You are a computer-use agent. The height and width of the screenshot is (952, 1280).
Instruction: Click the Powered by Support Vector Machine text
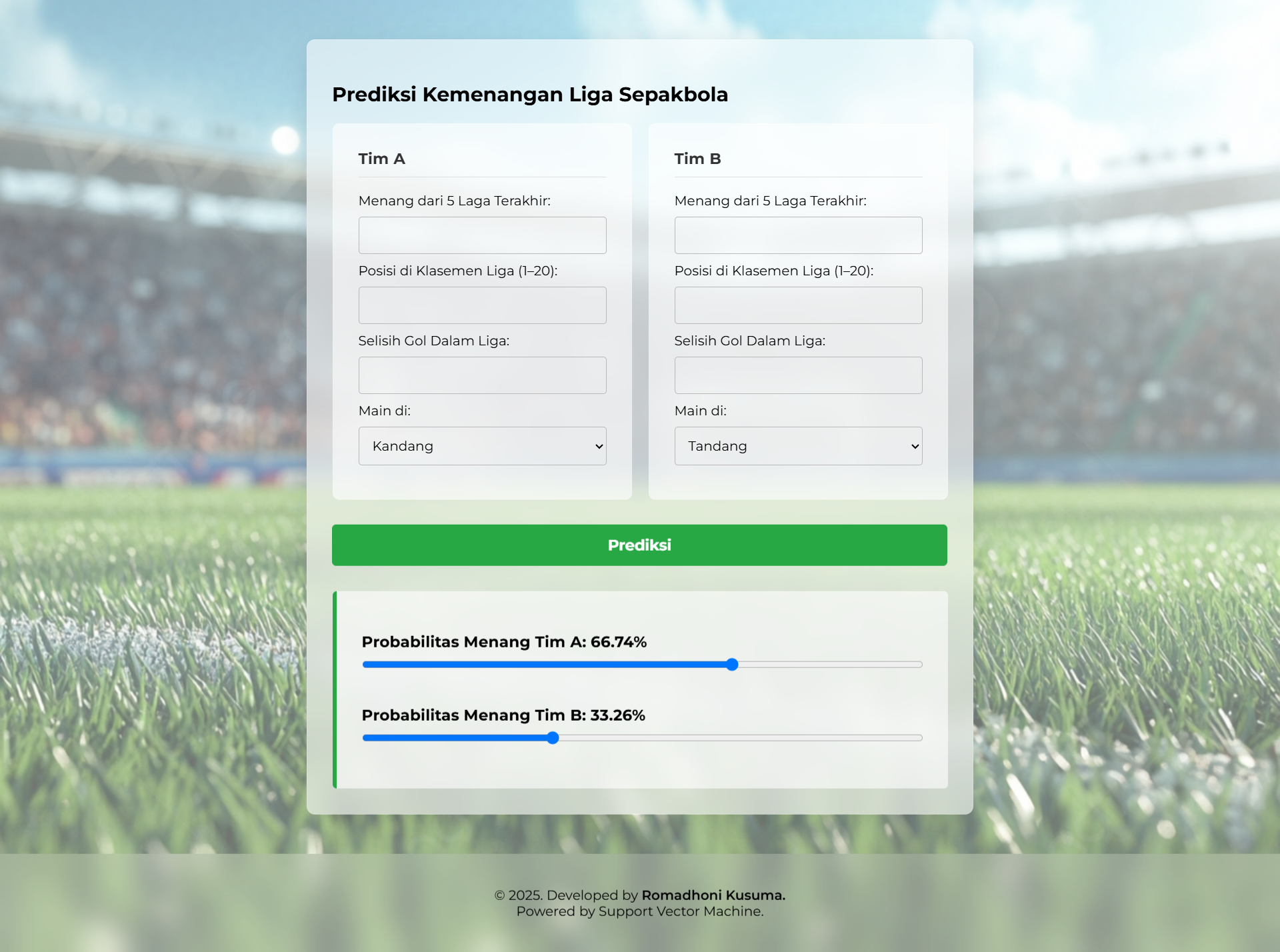tap(639, 911)
